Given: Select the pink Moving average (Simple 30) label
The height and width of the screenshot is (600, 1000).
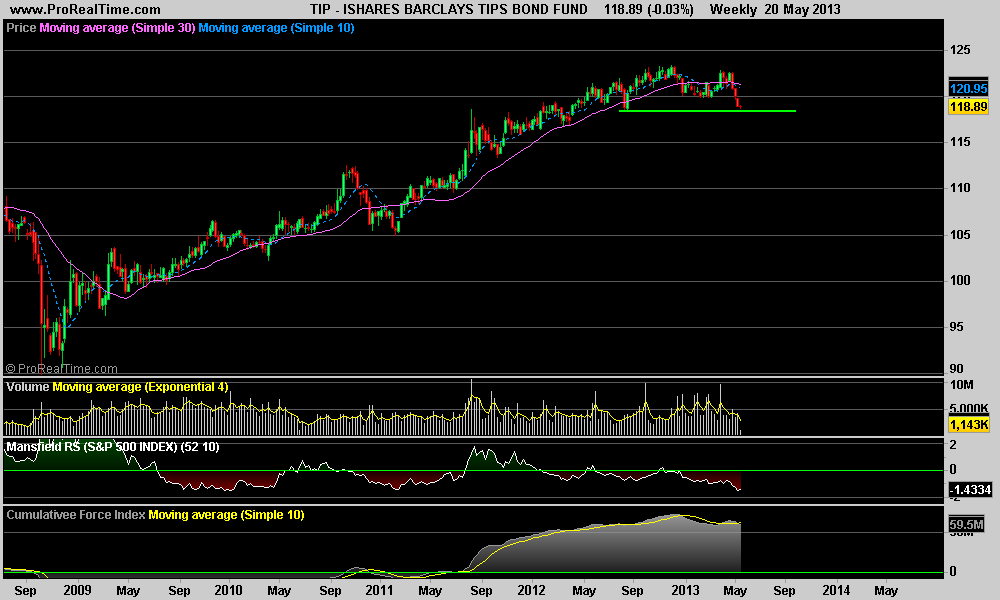Looking at the screenshot, I should tap(116, 28).
